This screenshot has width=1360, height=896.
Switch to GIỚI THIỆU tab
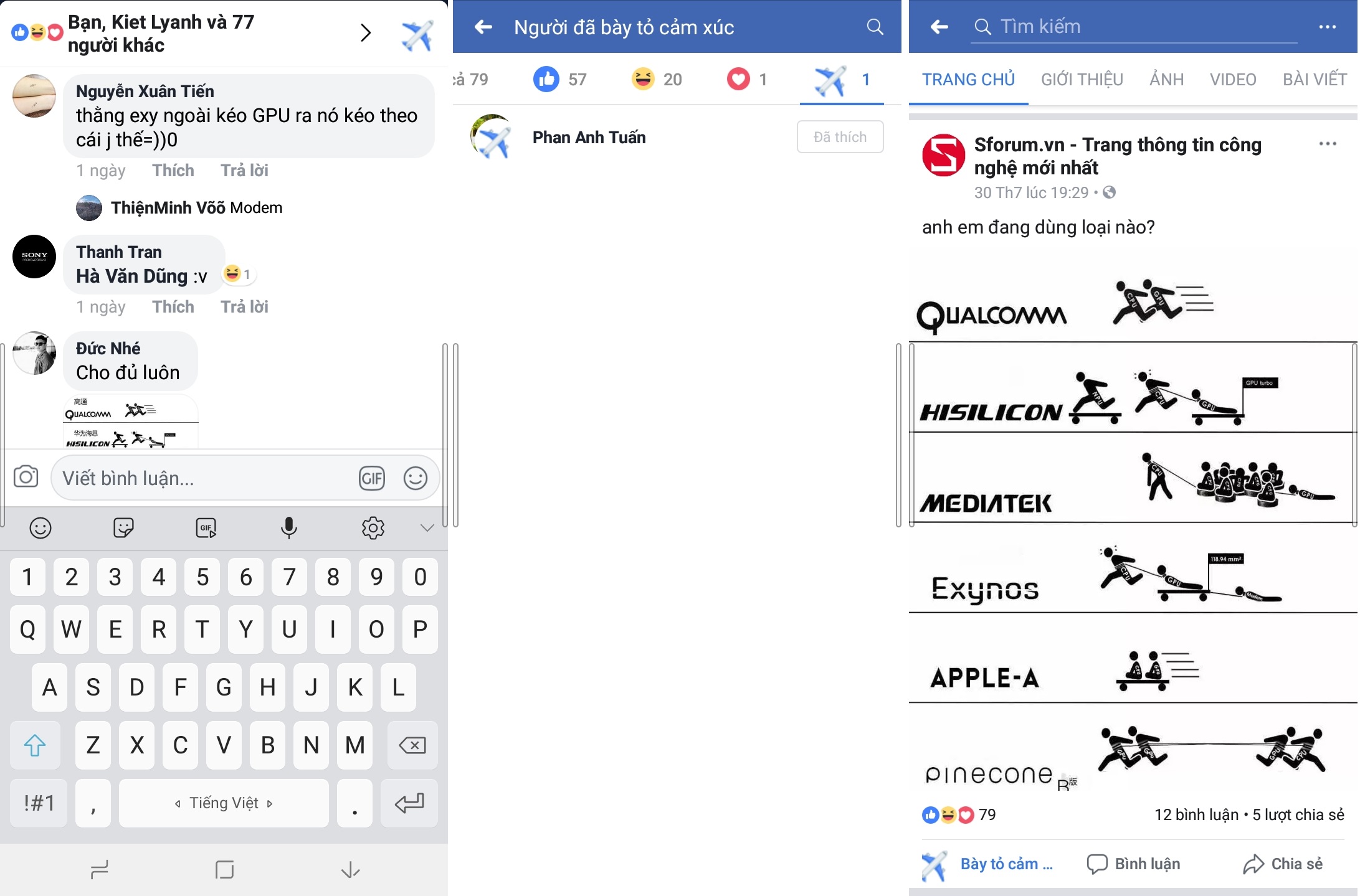click(1082, 80)
